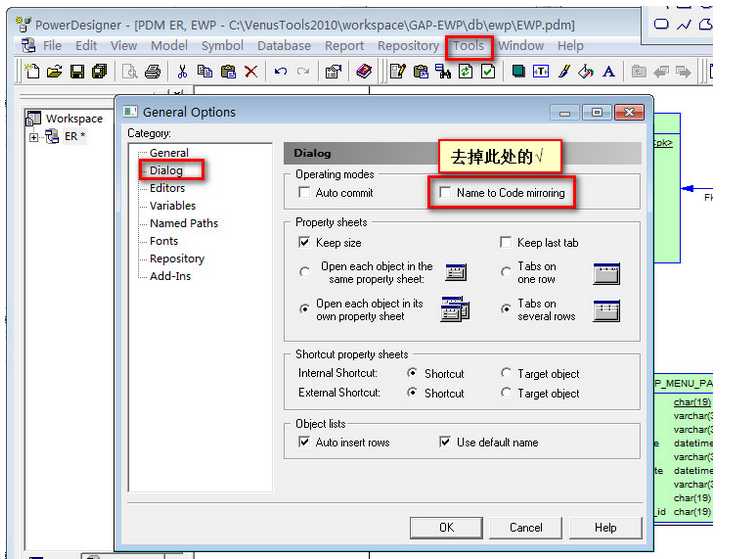The height and width of the screenshot is (559, 732).
Task: Open the Database menu
Action: tap(284, 46)
